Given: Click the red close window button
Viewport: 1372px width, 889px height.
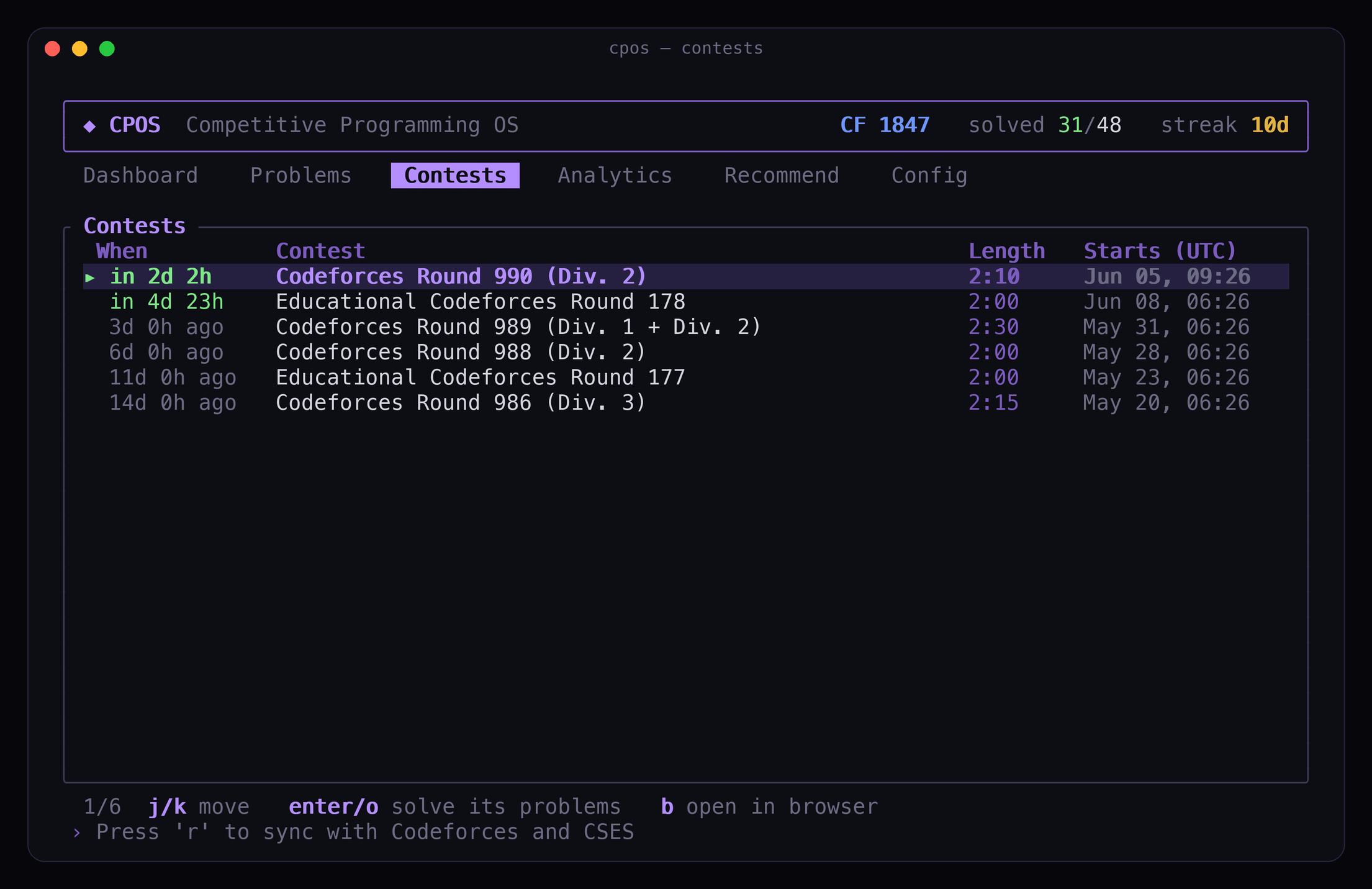Looking at the screenshot, I should (52, 48).
